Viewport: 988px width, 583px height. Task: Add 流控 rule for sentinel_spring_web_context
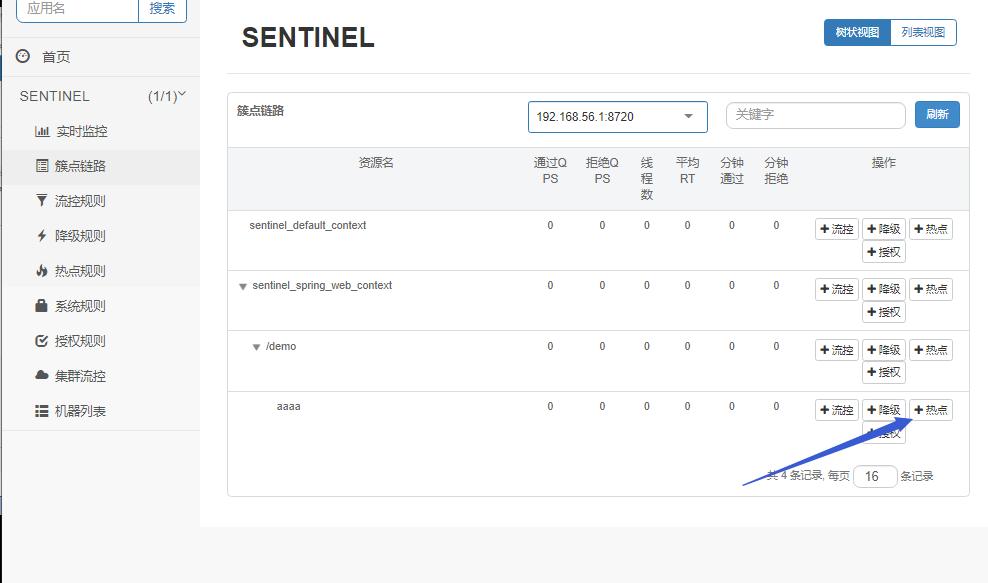pos(837,289)
